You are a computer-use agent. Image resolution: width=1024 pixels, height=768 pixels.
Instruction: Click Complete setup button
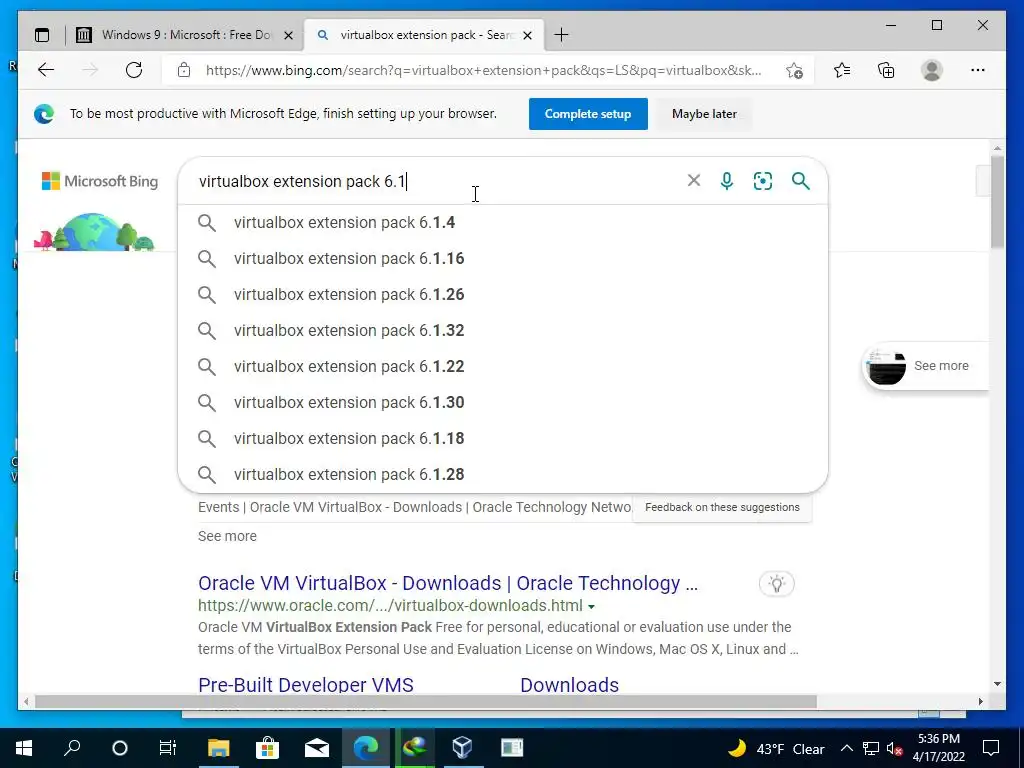(588, 114)
